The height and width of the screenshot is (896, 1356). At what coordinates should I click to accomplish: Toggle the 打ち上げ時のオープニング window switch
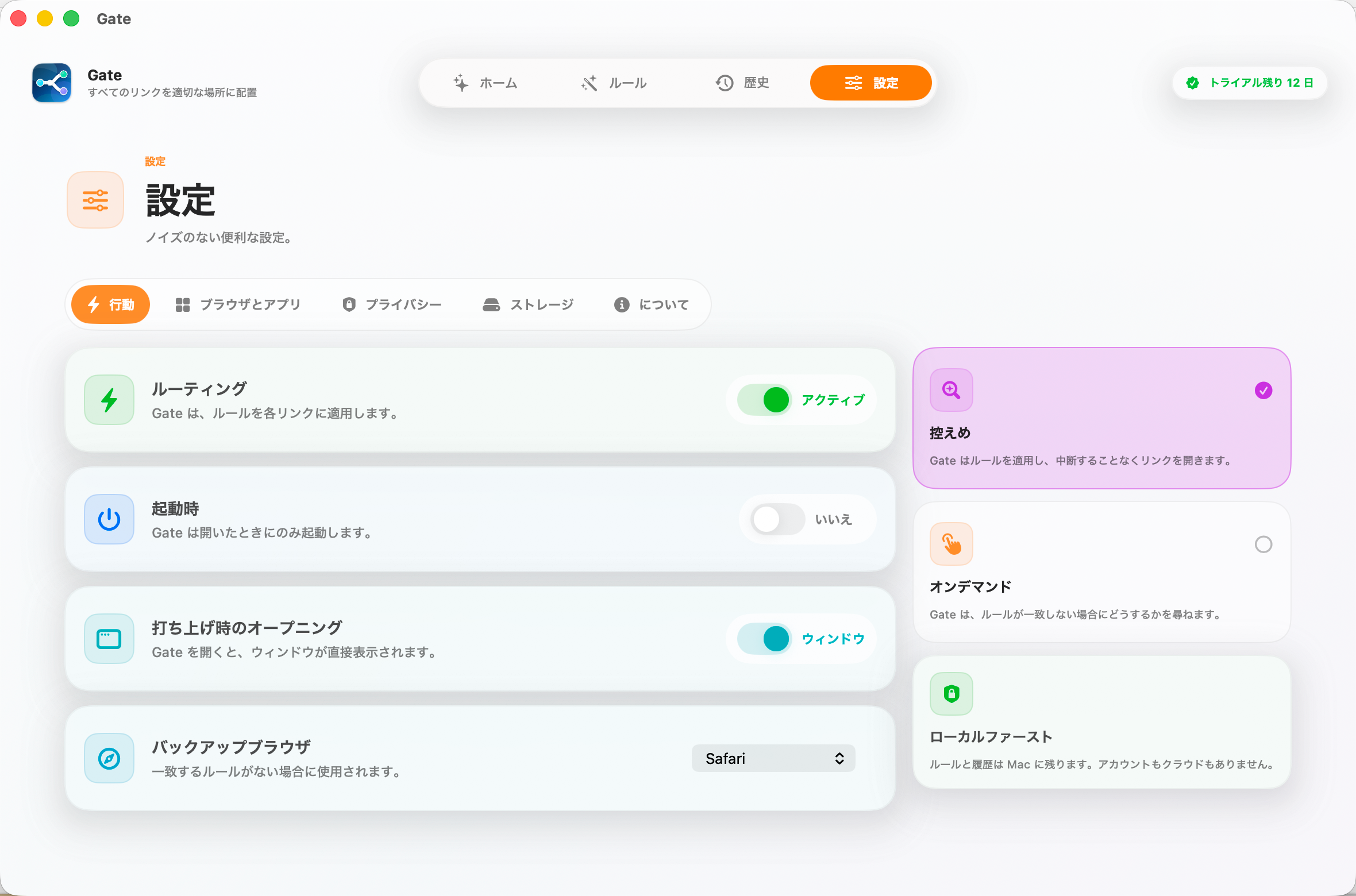coord(765,639)
